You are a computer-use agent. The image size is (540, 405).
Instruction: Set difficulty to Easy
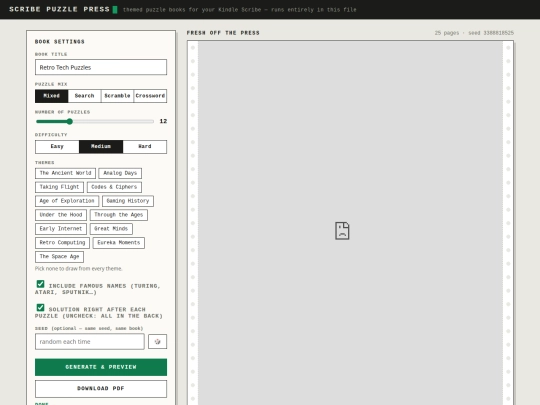tap(57, 146)
